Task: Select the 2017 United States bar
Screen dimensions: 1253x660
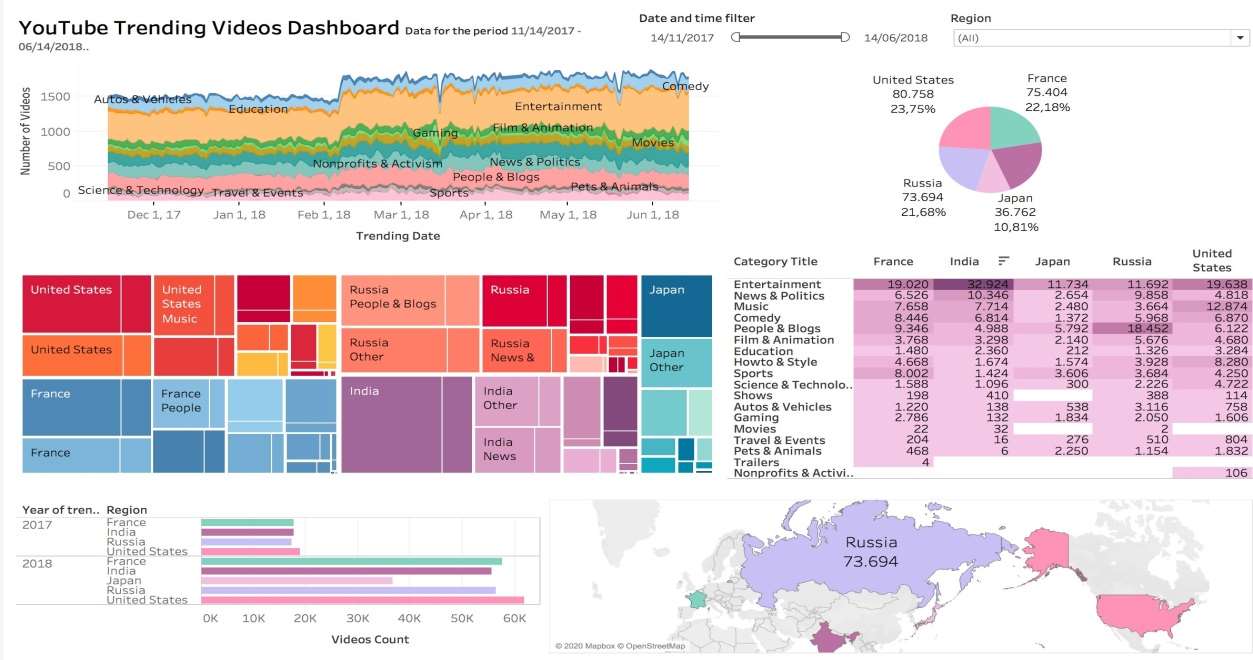Action: pyautogui.click(x=250, y=552)
